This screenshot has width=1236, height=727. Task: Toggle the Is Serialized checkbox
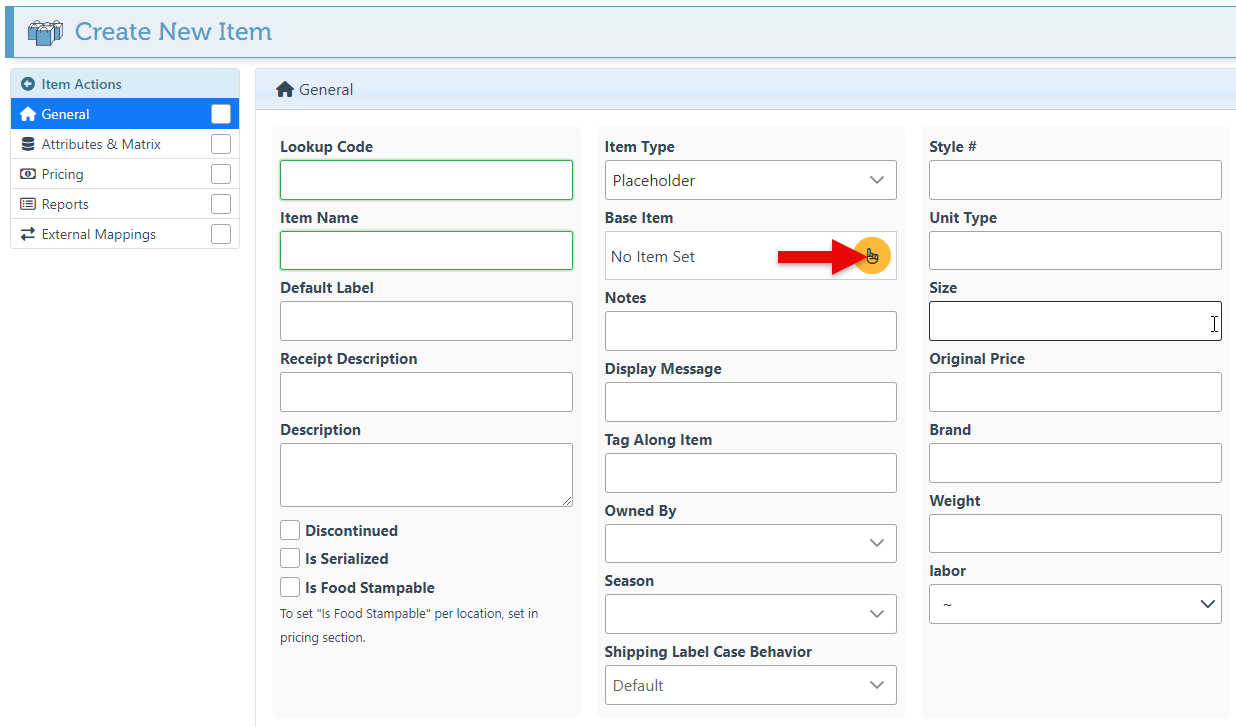coord(290,558)
